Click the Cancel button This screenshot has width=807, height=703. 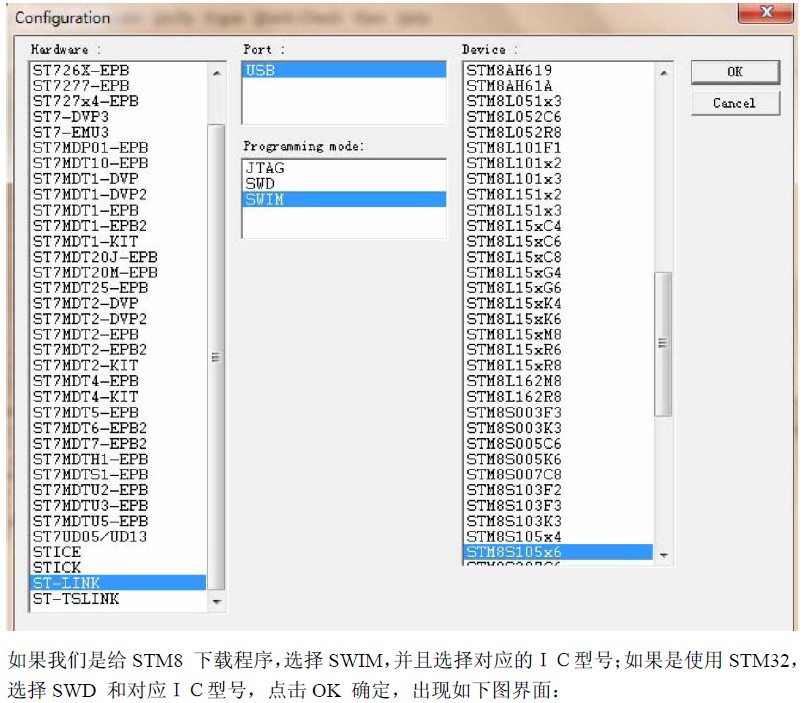coord(735,103)
